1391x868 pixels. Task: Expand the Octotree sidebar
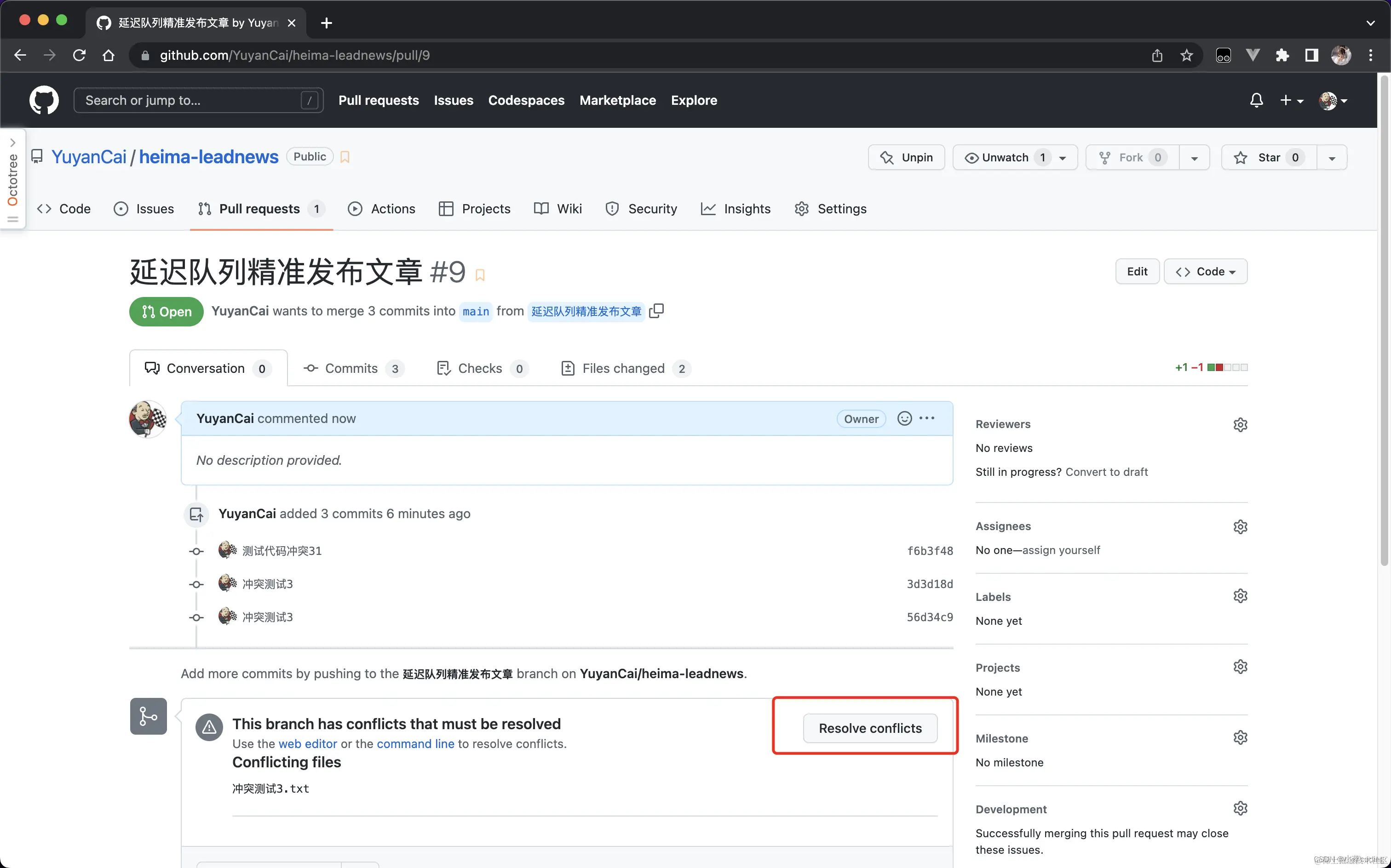[x=12, y=143]
